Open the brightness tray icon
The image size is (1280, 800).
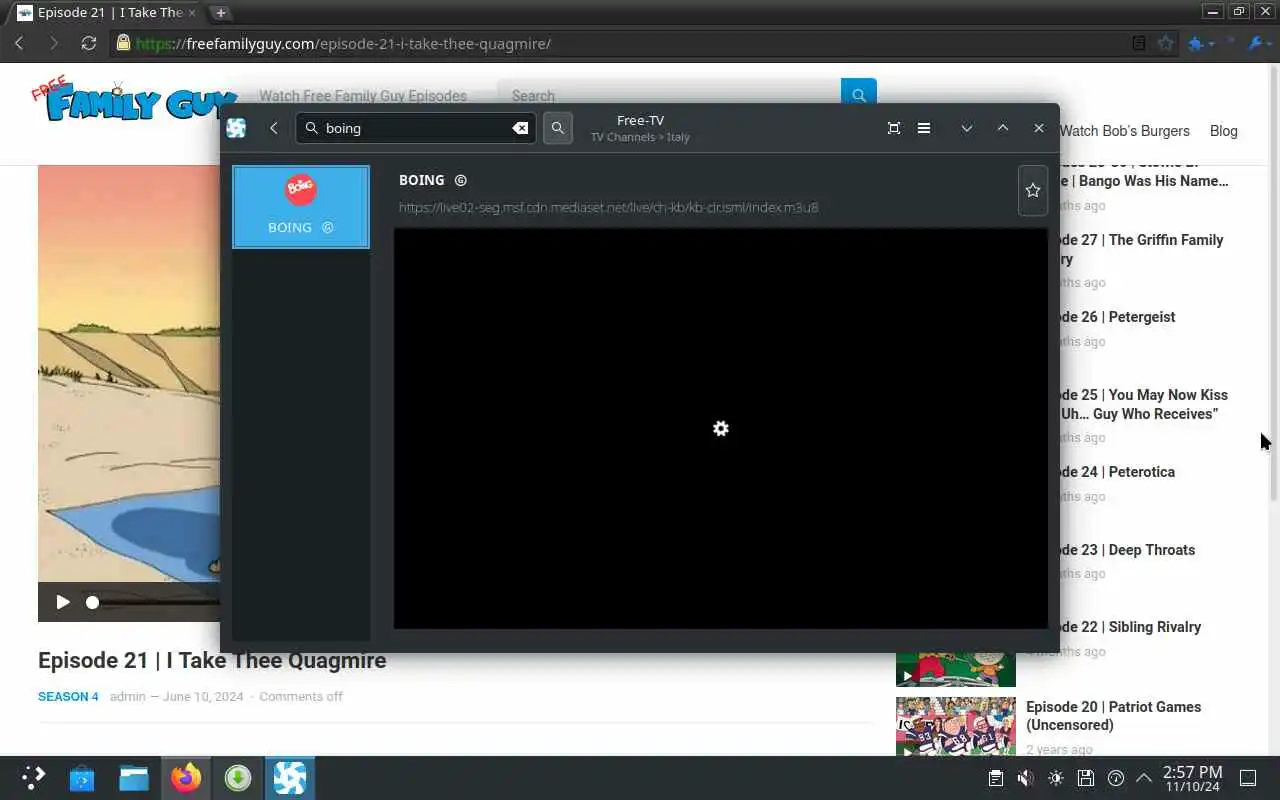coord(1055,778)
